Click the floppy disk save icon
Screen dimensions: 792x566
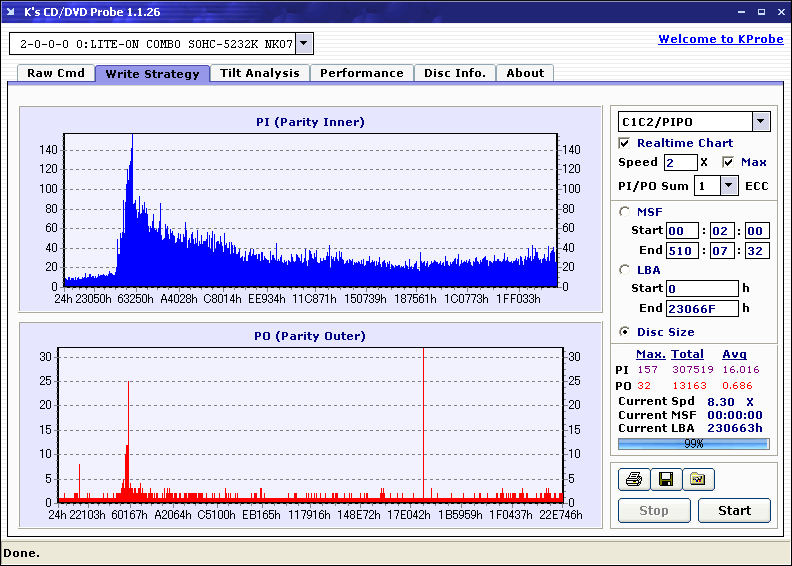tap(665, 480)
